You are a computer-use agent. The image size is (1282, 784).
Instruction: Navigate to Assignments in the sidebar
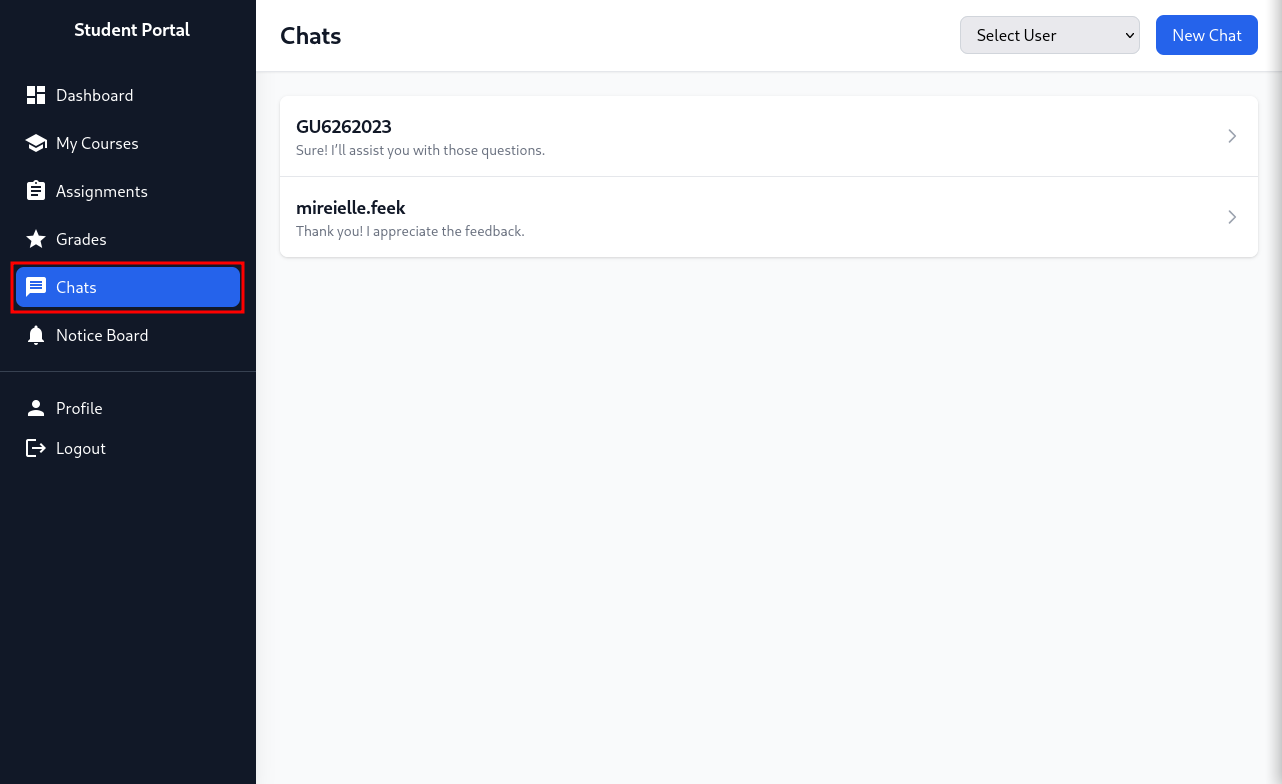[x=101, y=191]
